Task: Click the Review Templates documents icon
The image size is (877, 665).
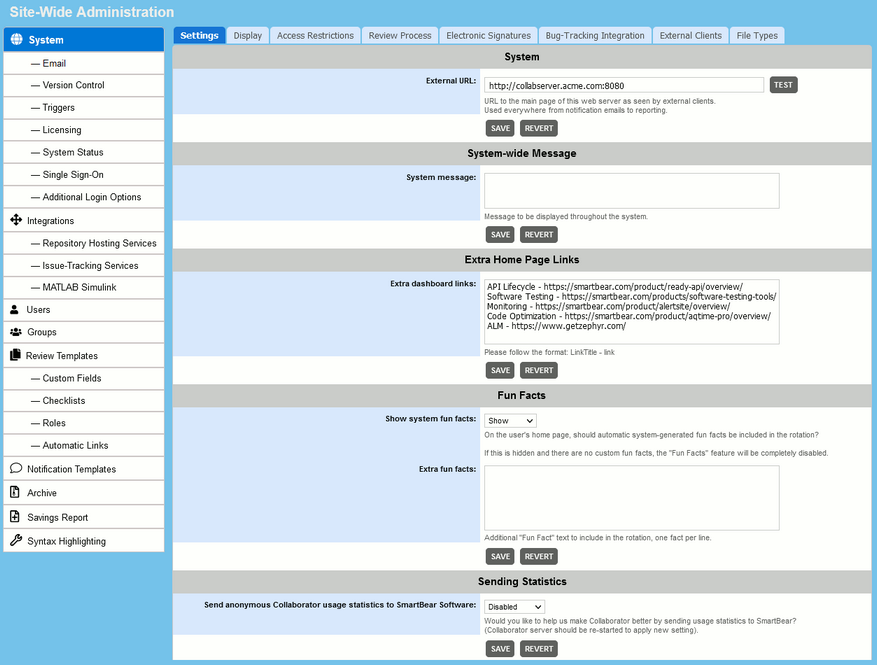Action: point(15,355)
